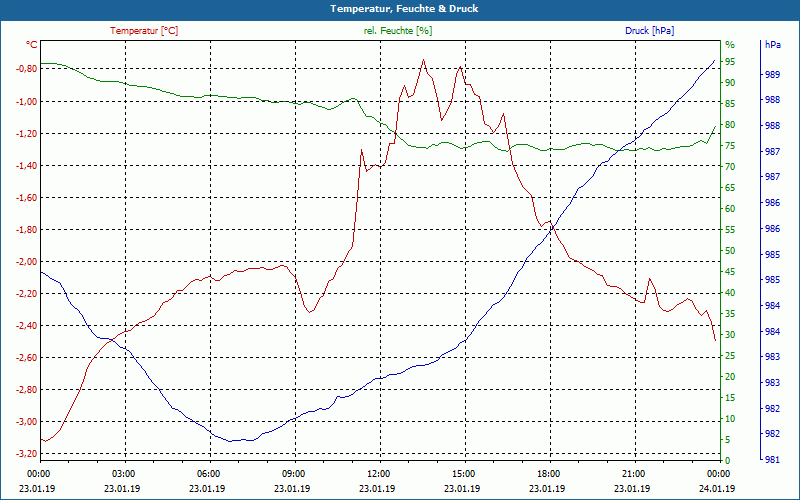Select the red Temperatur [°C] legend label

pos(144,31)
